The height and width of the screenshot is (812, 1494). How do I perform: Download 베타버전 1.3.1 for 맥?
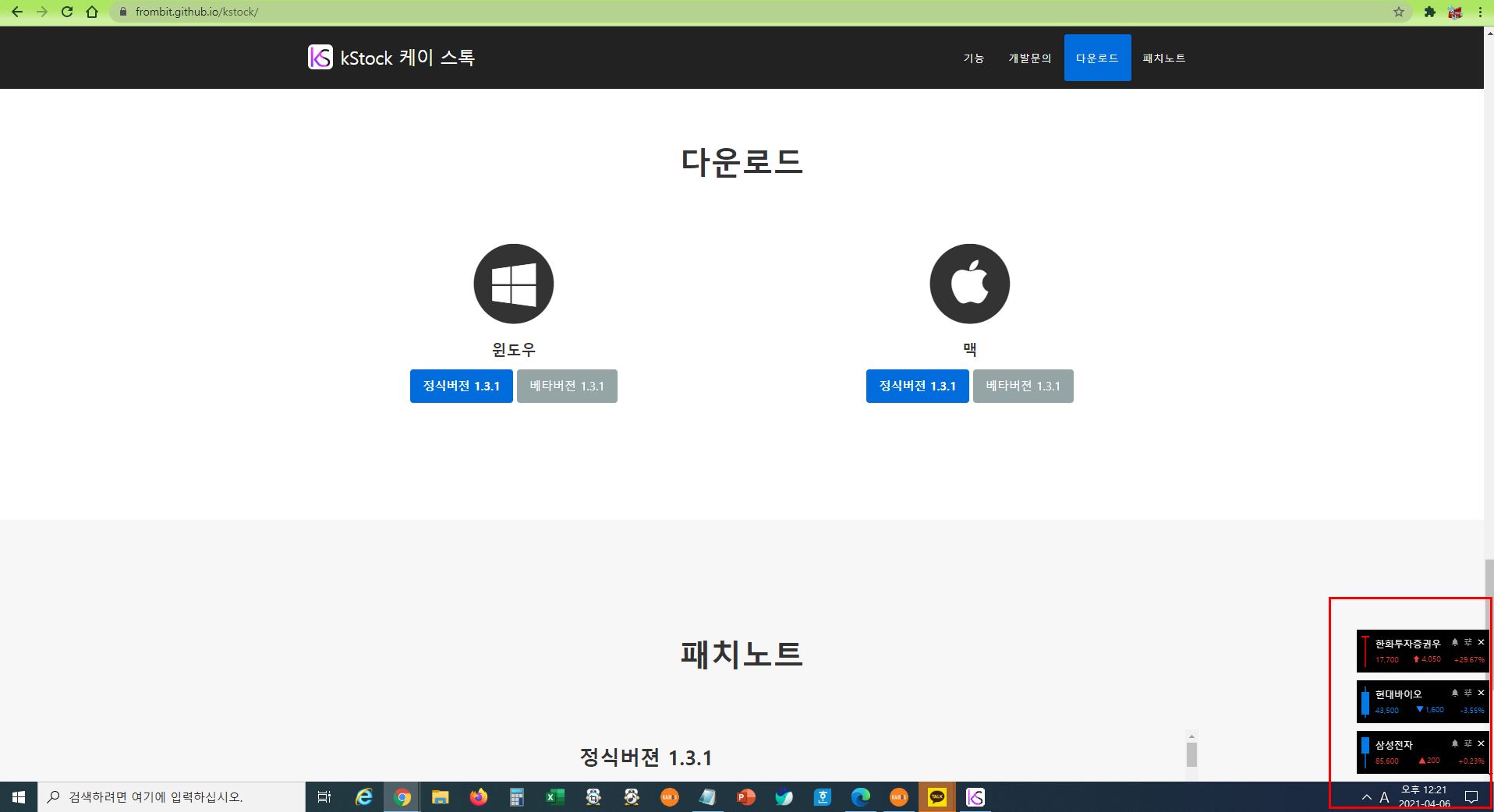point(1023,386)
